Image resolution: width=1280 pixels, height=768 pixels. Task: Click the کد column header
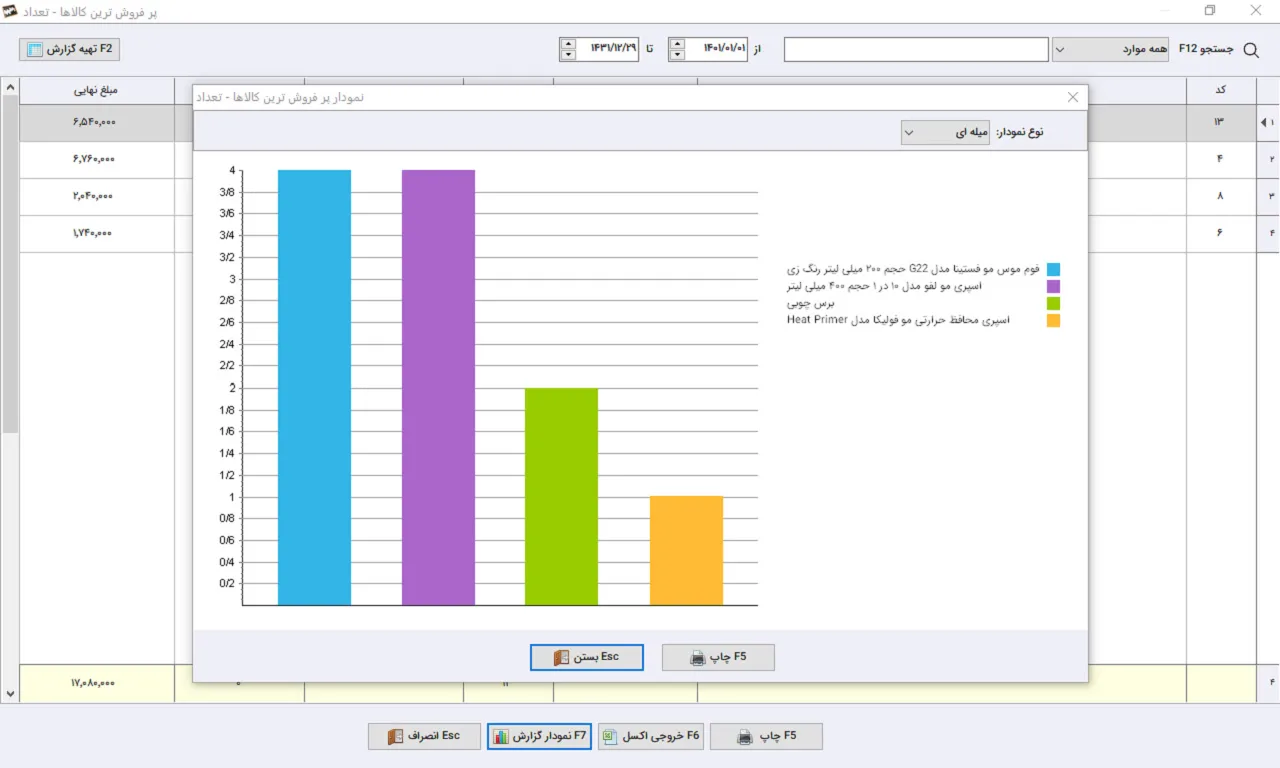coord(1220,90)
